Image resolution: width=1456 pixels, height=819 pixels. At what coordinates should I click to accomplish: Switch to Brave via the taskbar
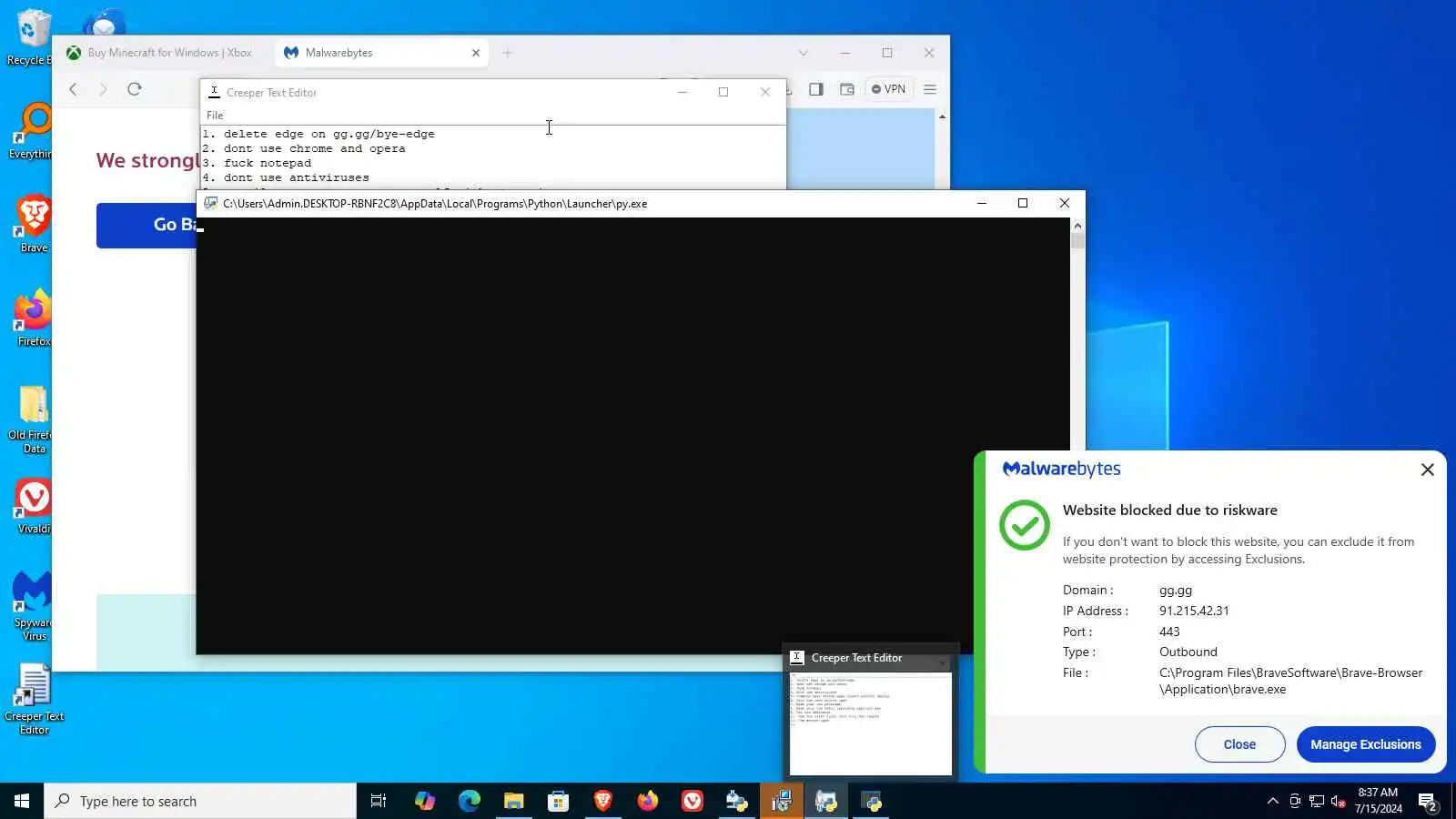click(602, 801)
